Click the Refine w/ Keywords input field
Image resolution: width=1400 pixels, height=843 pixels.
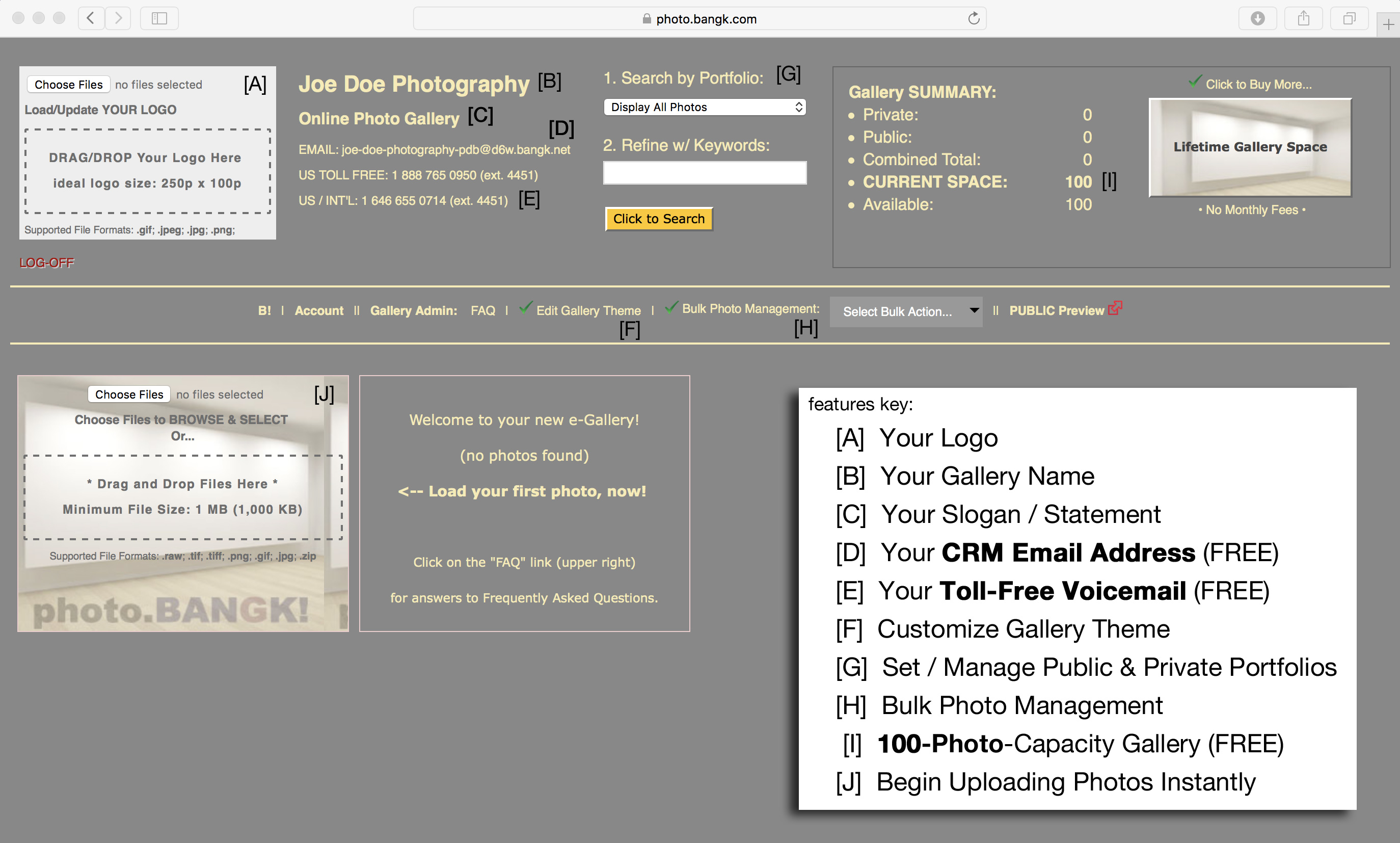coord(705,173)
